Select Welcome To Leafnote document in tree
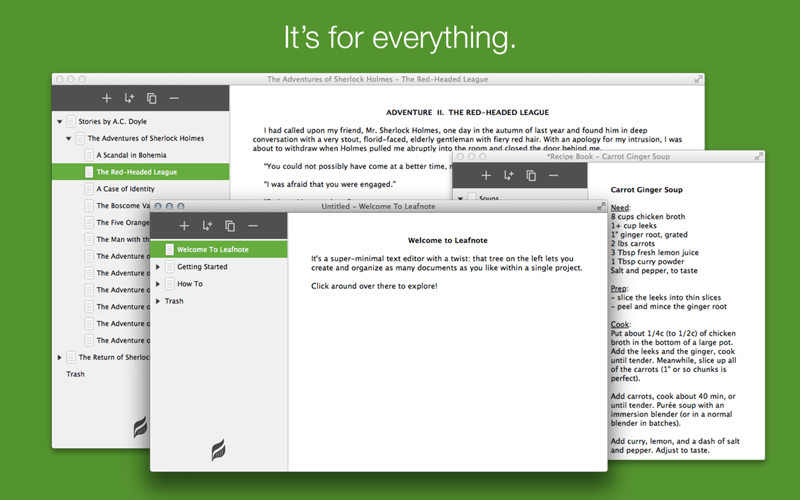Screen dimensions: 800x500 (219, 249)
